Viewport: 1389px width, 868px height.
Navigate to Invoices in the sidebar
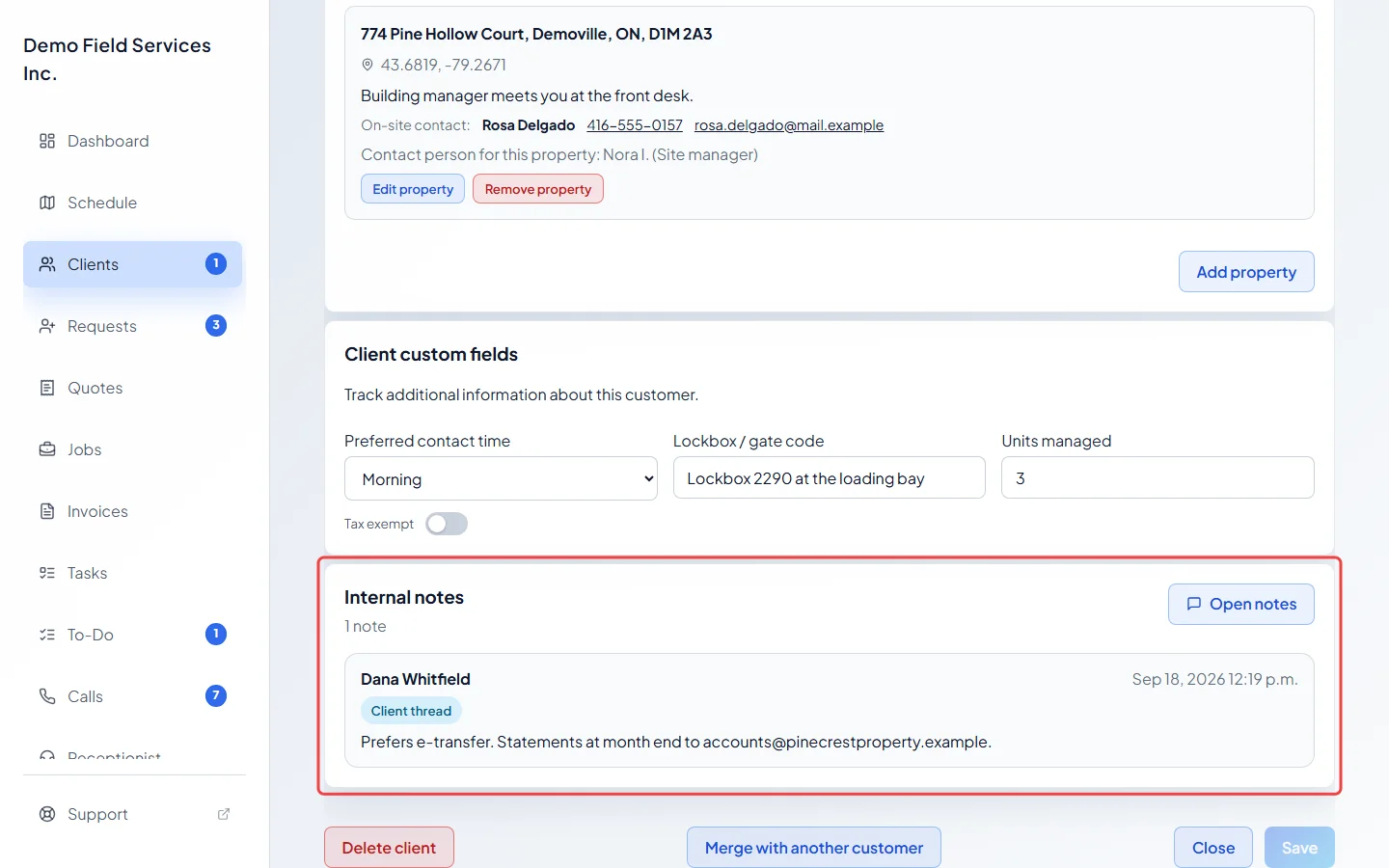[133, 511]
